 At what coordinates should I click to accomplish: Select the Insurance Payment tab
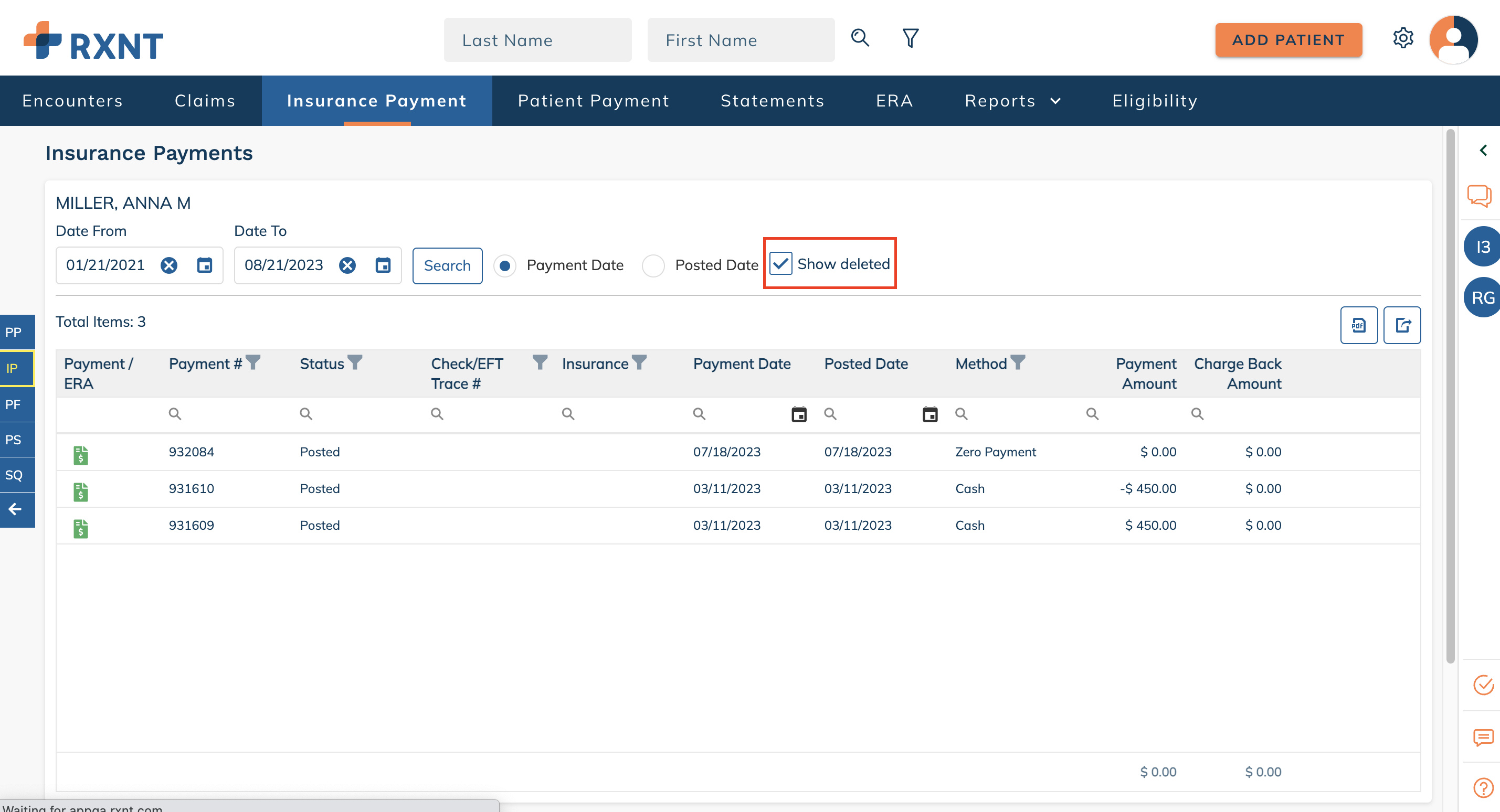pyautogui.click(x=377, y=101)
